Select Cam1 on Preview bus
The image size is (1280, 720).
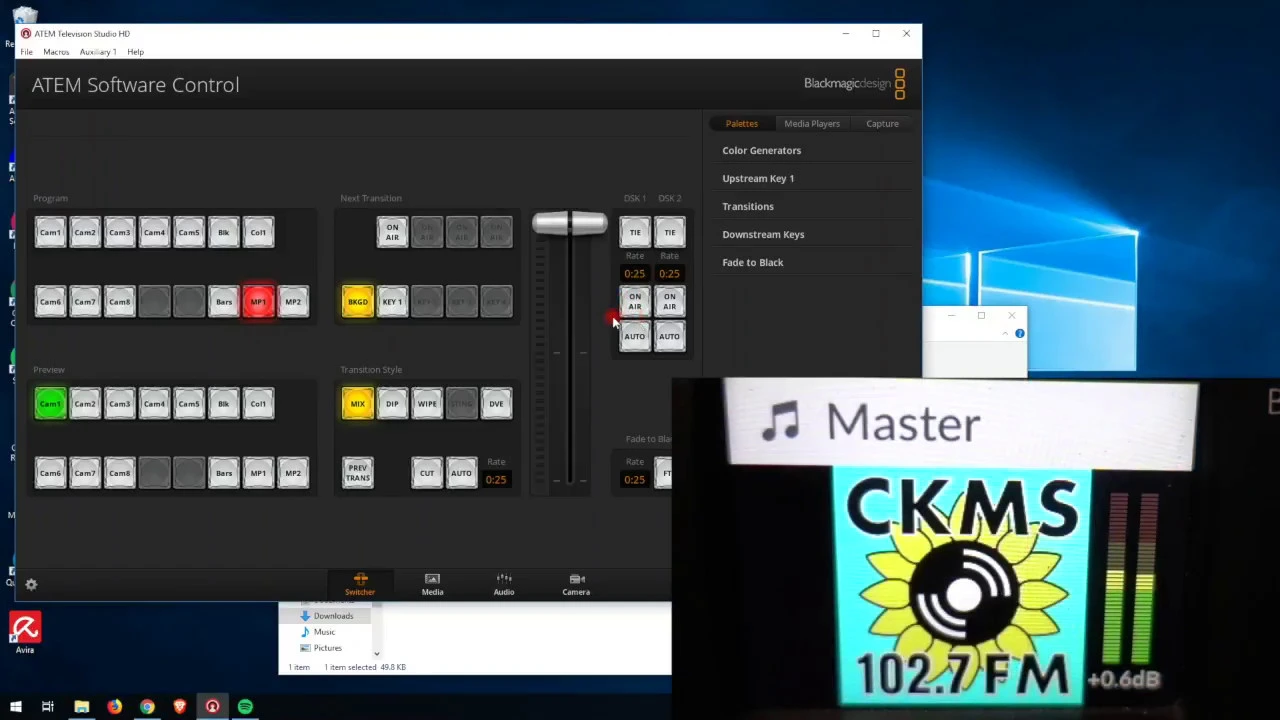point(50,404)
